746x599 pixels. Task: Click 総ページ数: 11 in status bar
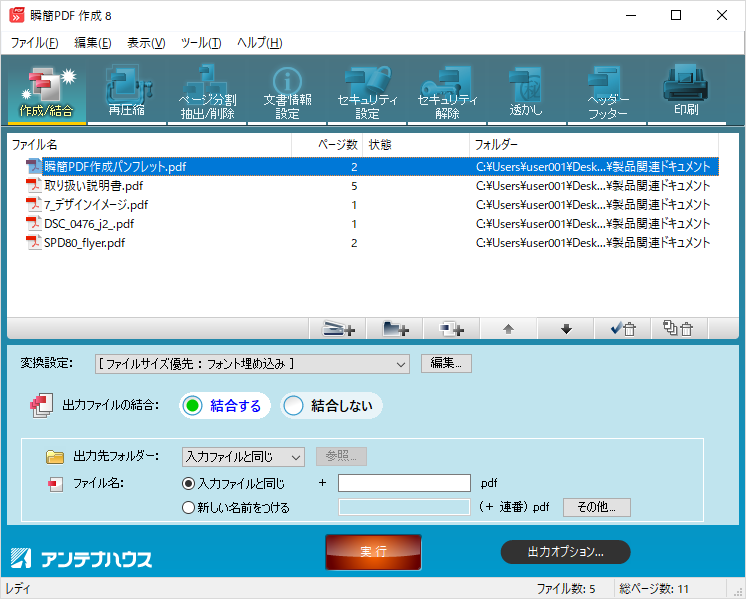654,589
